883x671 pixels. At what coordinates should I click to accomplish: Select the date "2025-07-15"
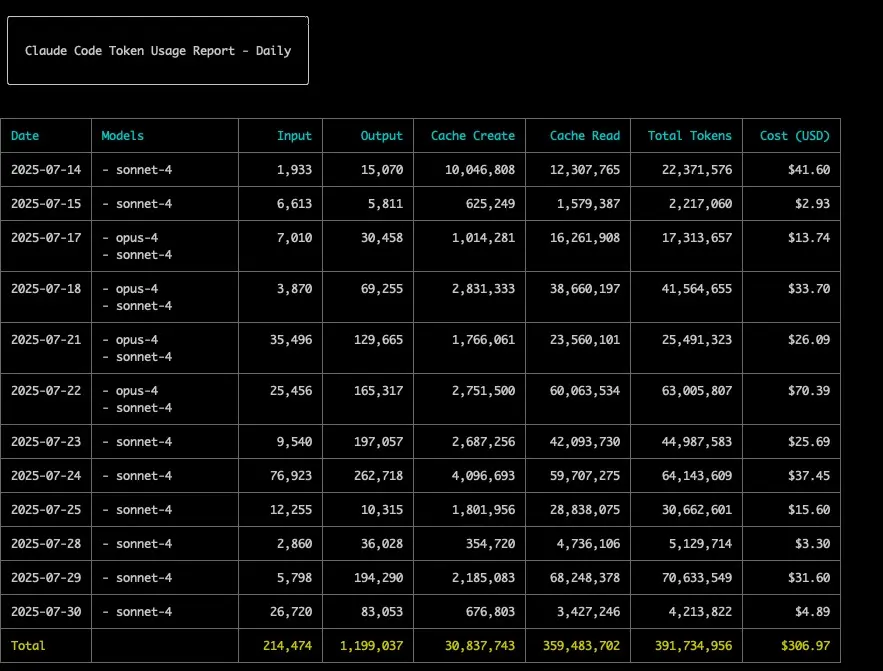tap(46, 203)
